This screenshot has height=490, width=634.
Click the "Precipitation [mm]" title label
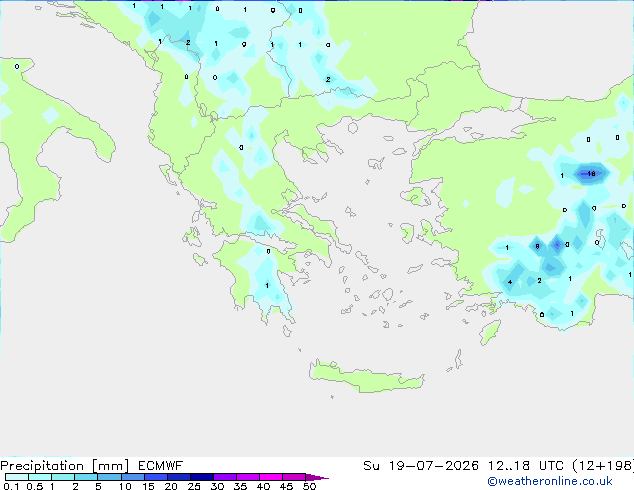65,466
